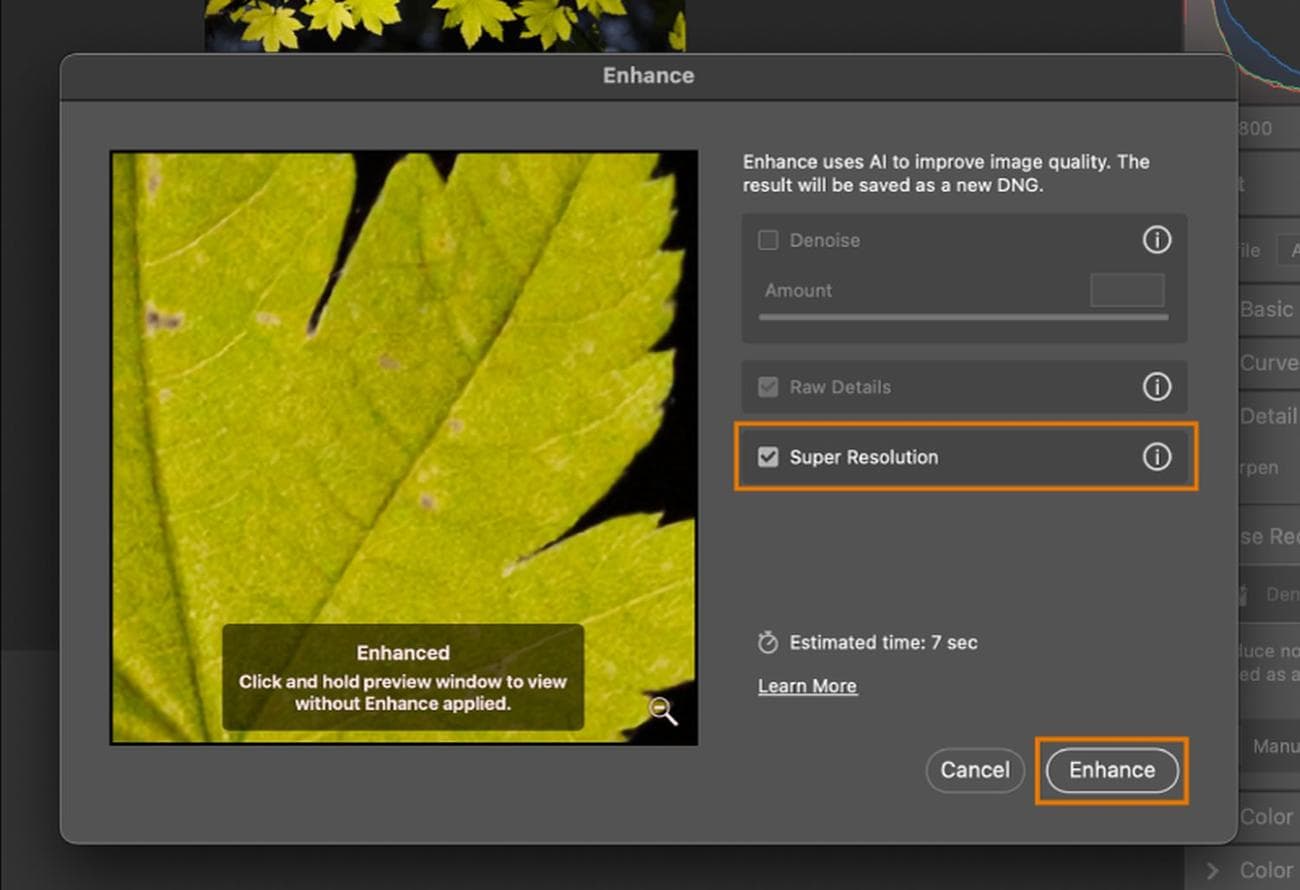1300x890 pixels.
Task: View info for Raw Details option
Action: 1157,387
